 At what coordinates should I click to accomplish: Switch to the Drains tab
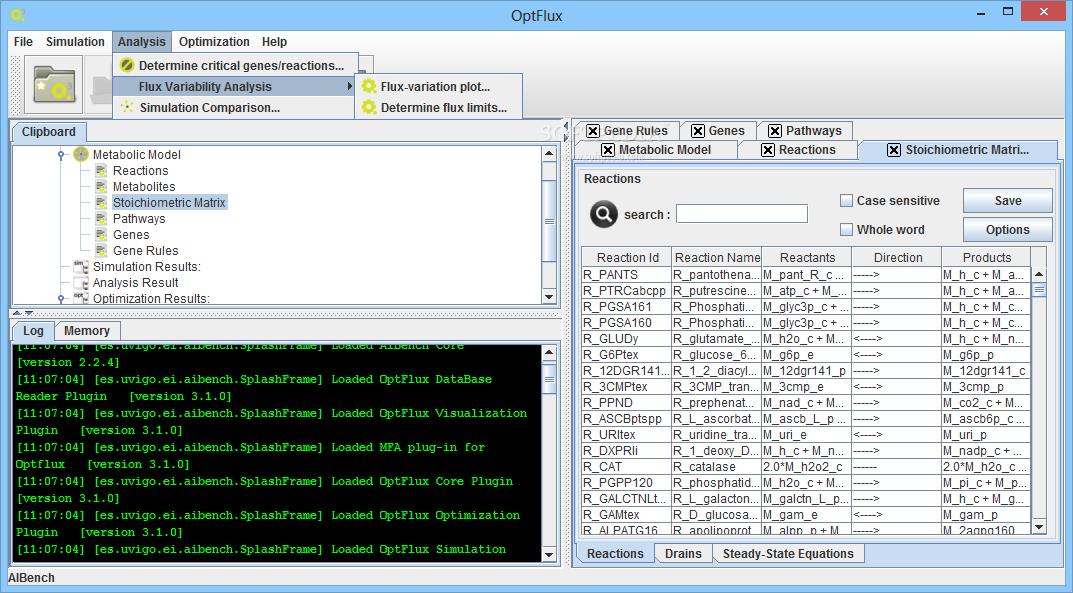[683, 553]
